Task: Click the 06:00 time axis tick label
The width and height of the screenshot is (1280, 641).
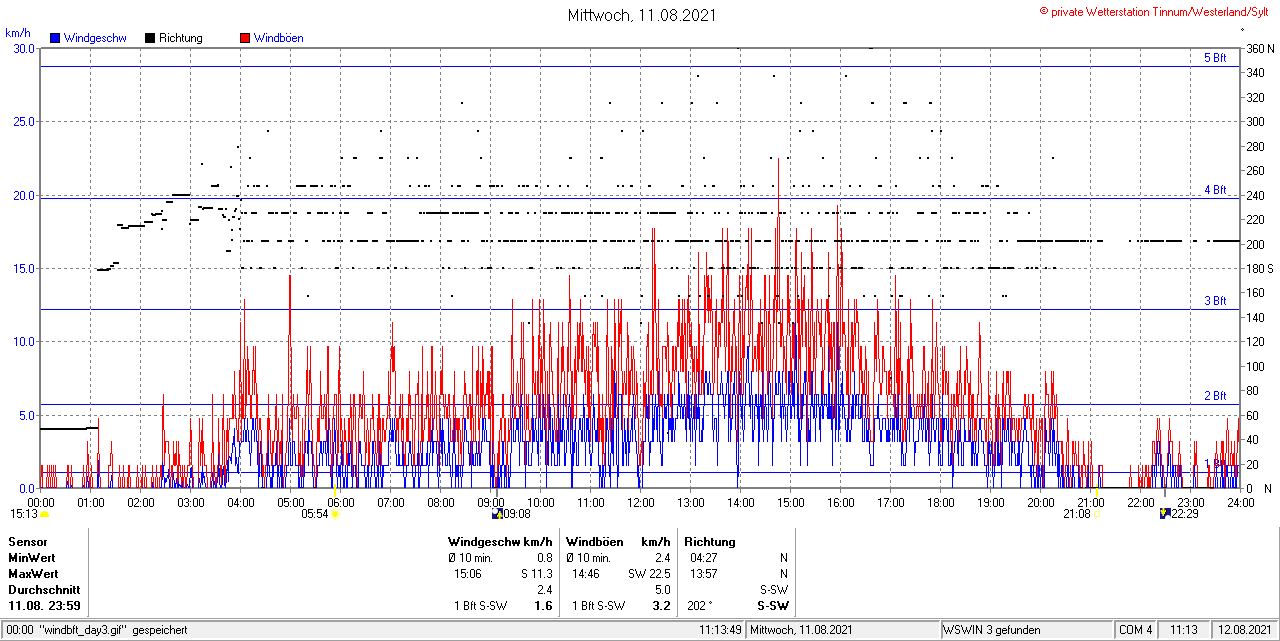Action: pos(341,502)
